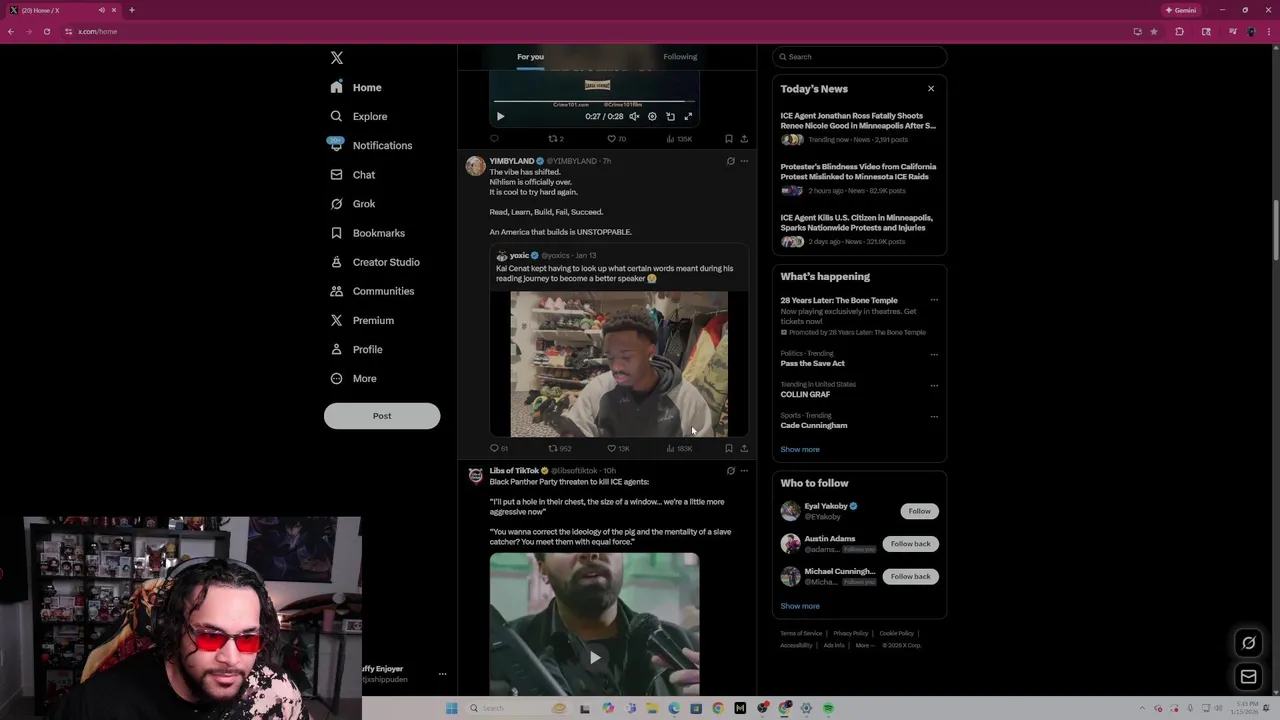Focus the X Search field
This screenshot has height=720, width=1280.
tap(859, 57)
